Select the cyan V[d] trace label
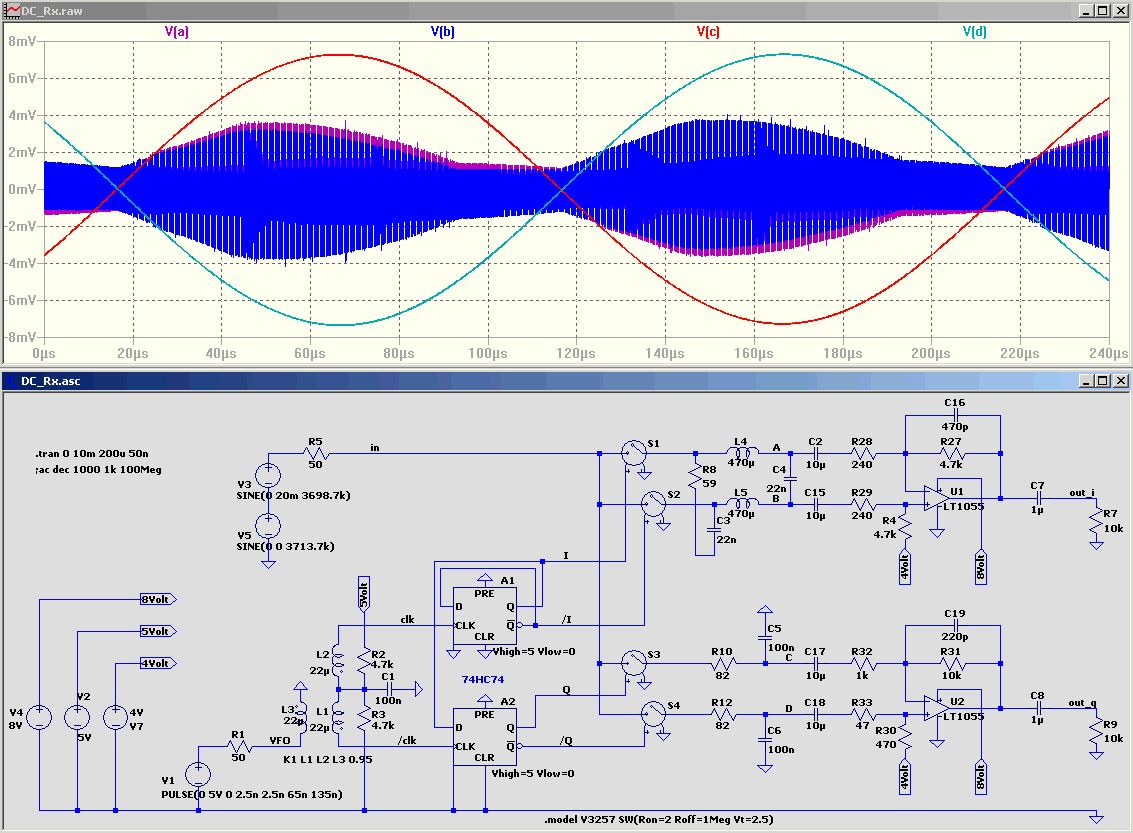The width and height of the screenshot is (1133, 833). pyautogui.click(x=973, y=31)
